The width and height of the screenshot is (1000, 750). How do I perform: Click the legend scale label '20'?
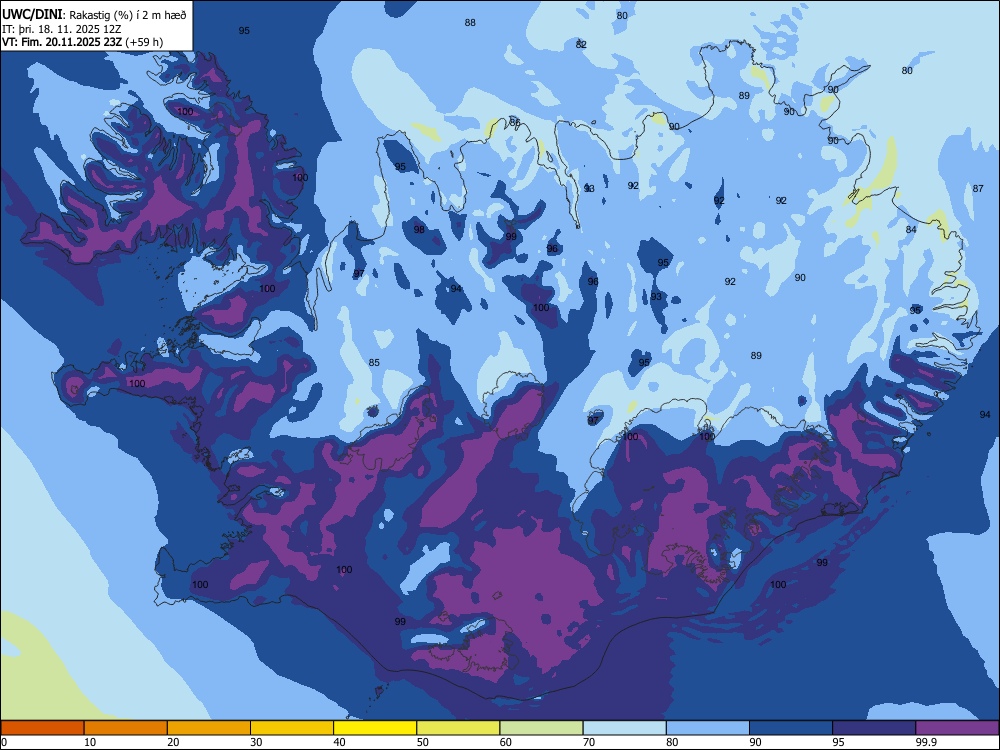point(173,742)
